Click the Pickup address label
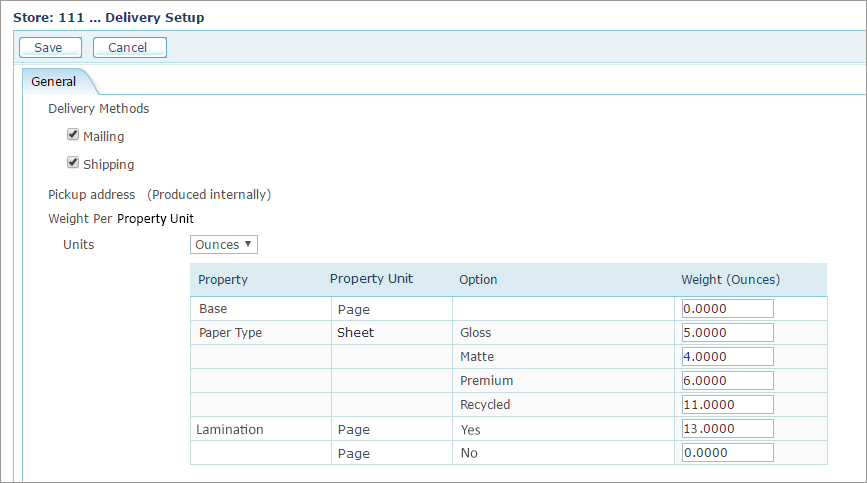867x483 pixels. click(91, 195)
